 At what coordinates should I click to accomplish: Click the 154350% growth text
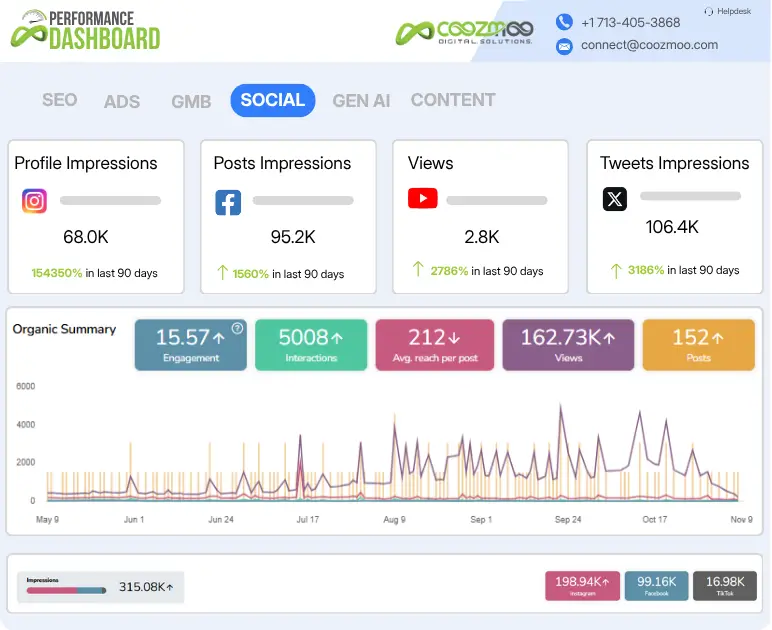(x=57, y=273)
